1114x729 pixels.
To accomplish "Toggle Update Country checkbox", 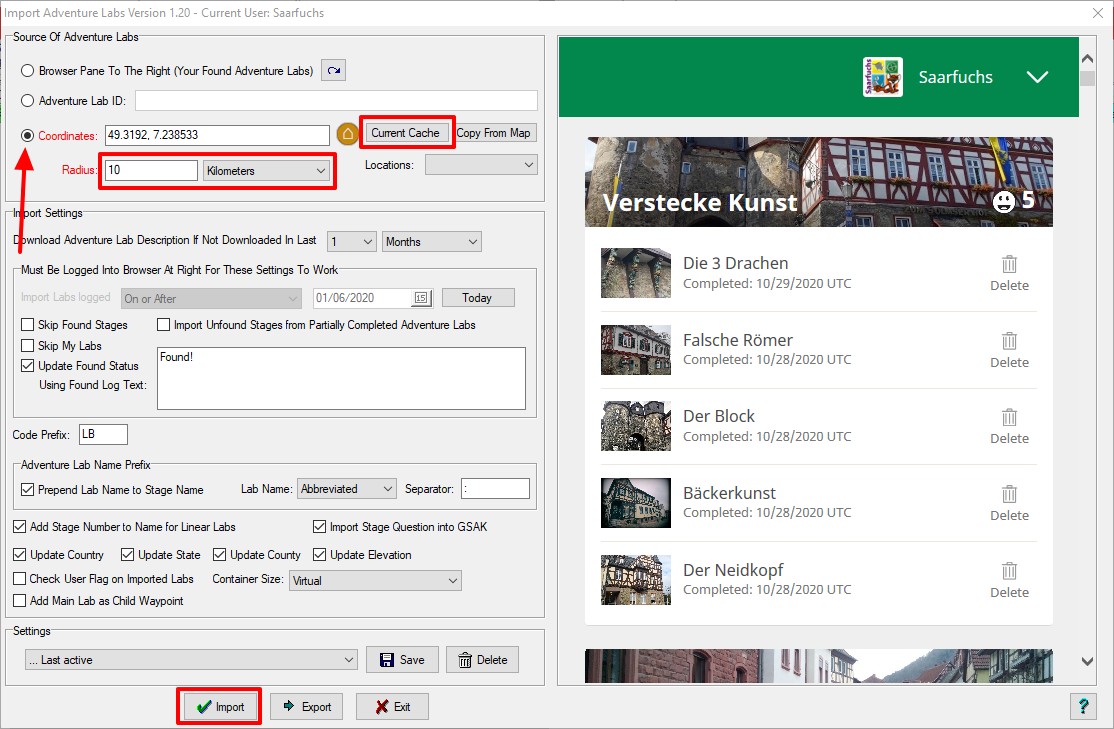I will tap(20, 554).
